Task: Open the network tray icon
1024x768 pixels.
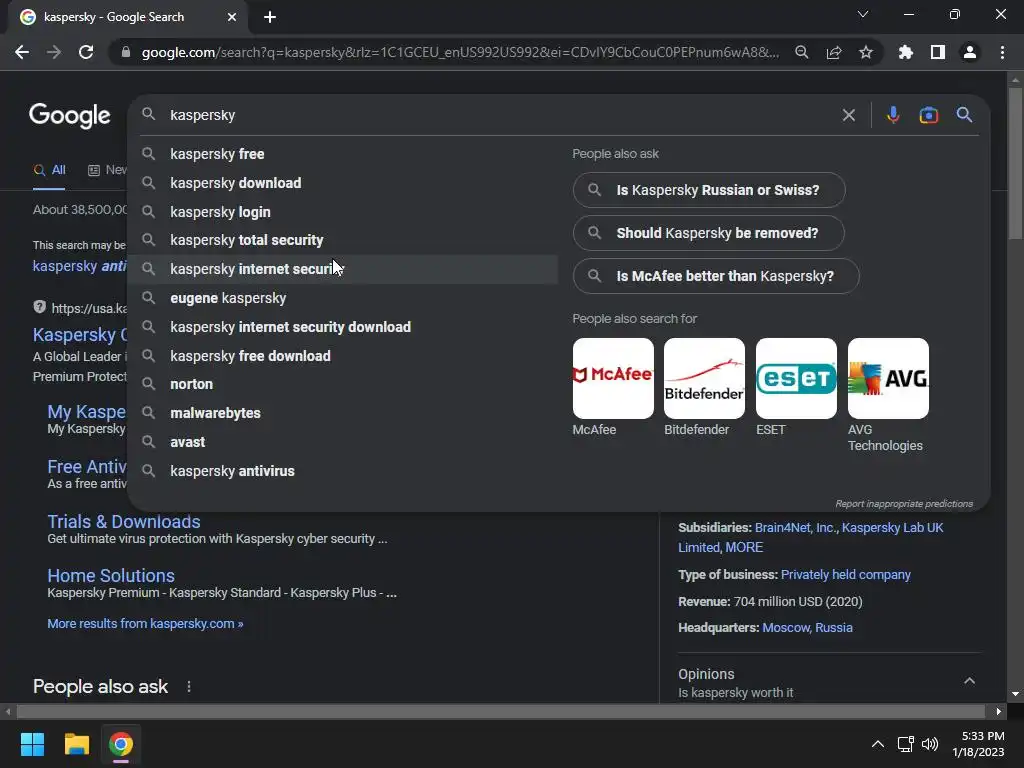Action: pos(905,744)
